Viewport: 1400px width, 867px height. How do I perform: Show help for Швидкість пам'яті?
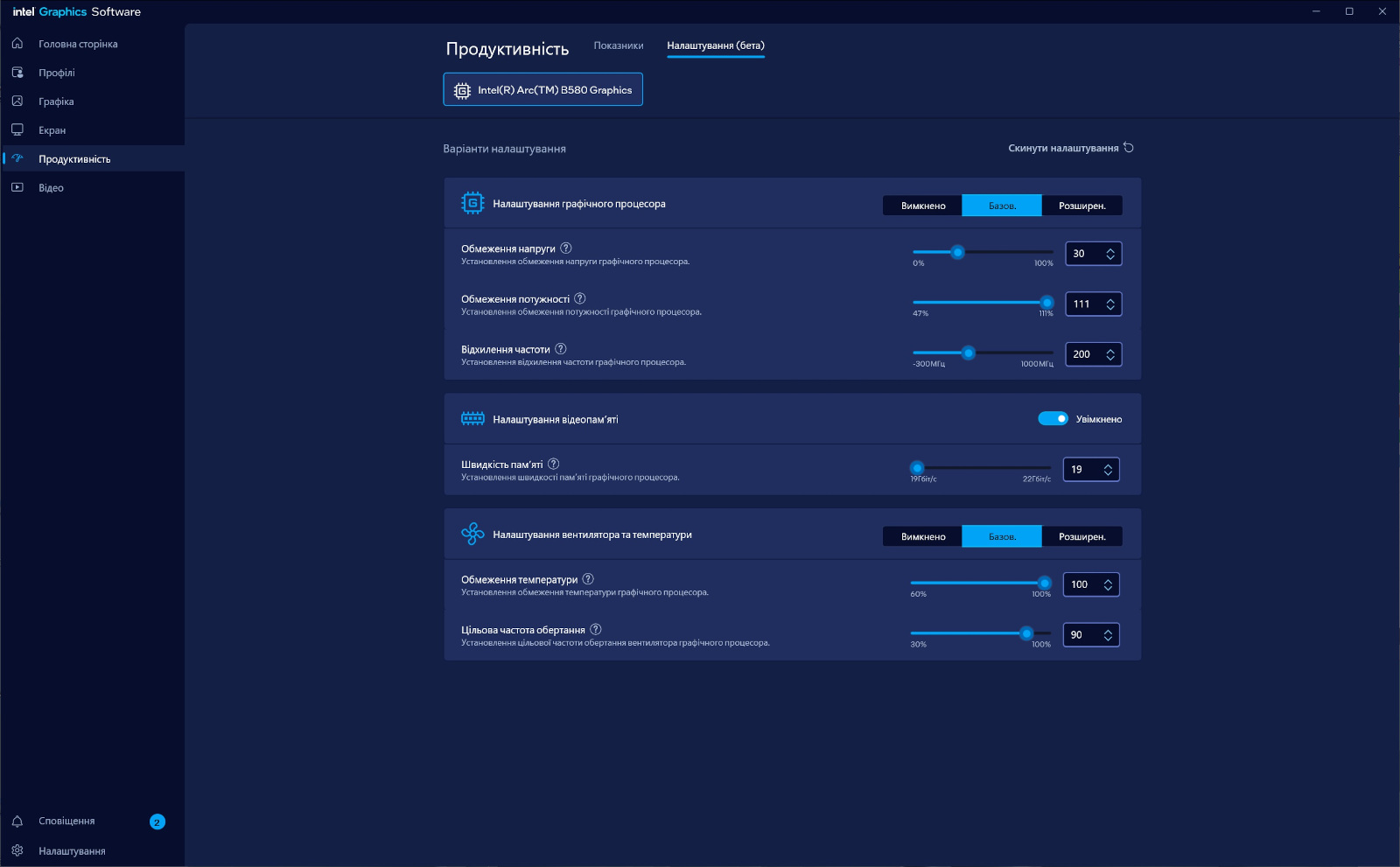(553, 464)
